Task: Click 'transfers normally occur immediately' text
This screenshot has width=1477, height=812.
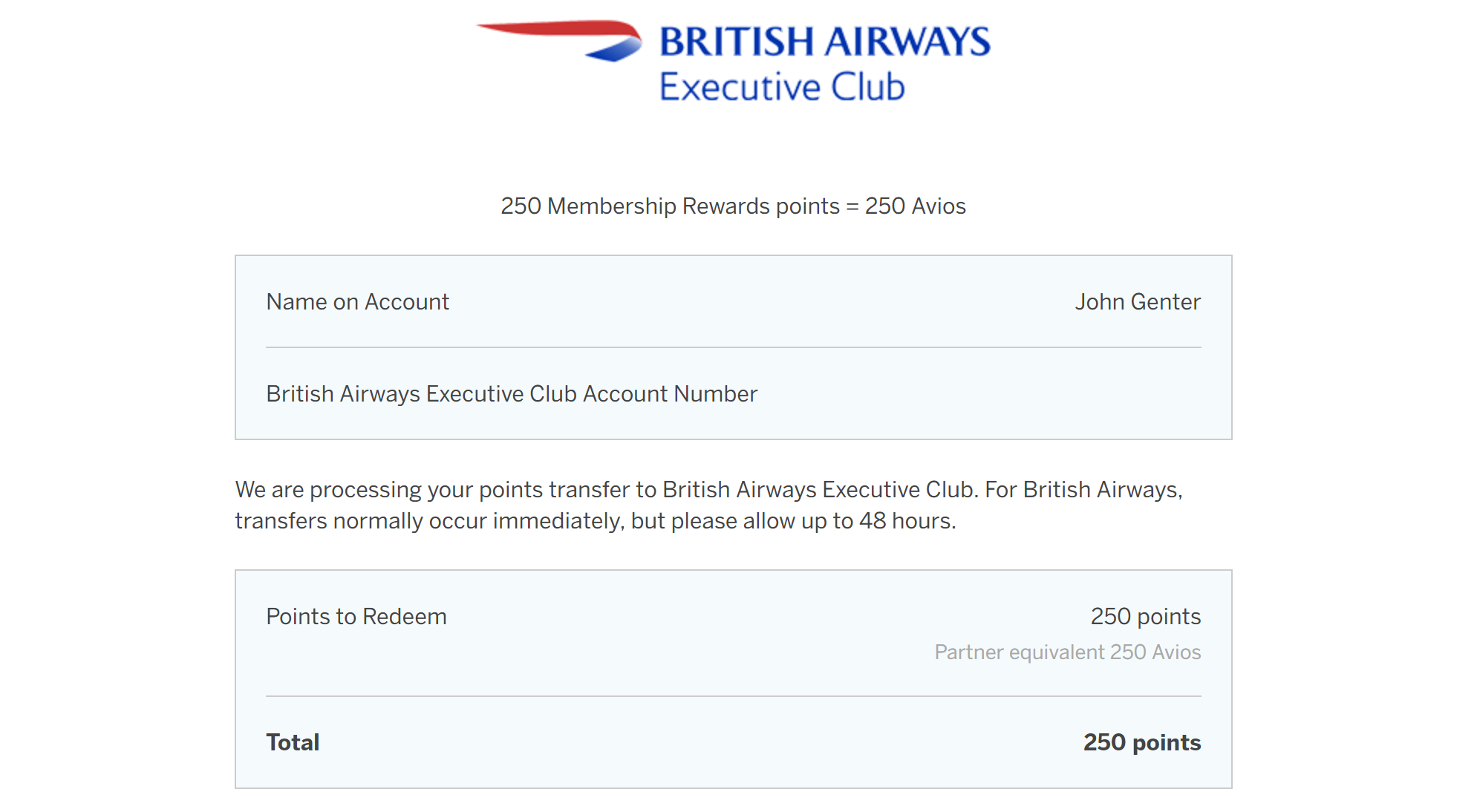Action: pyautogui.click(x=427, y=521)
